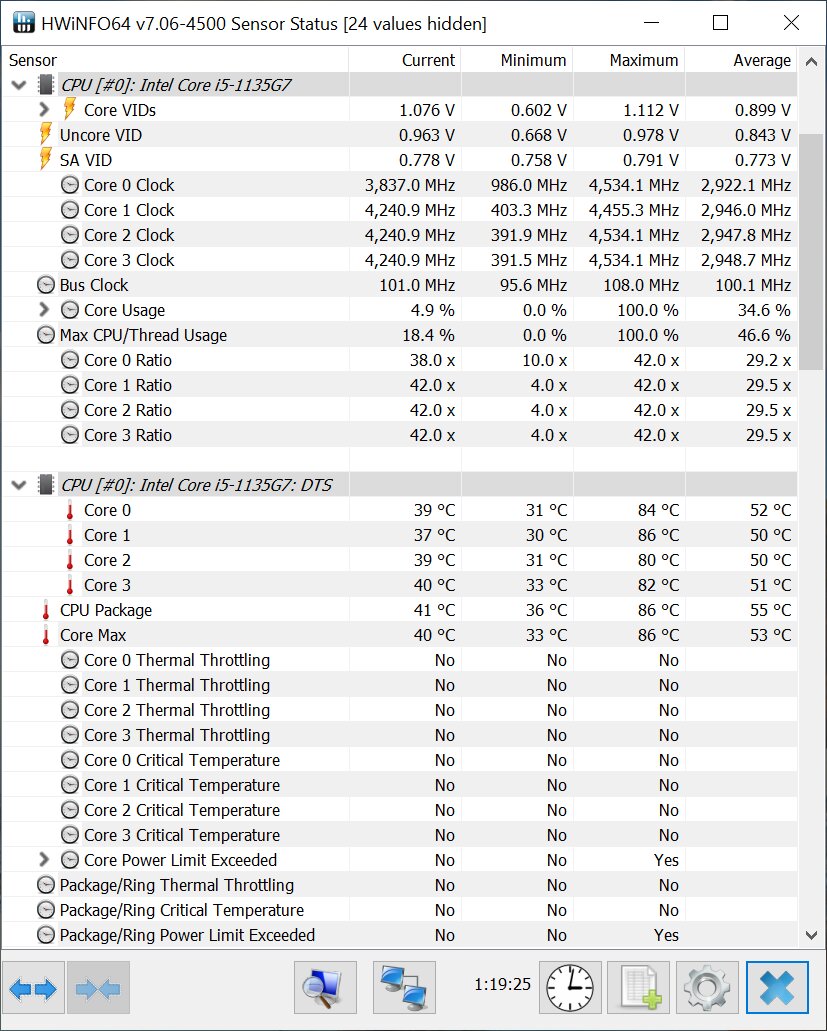The image size is (827, 1031).
Task: Open sensor settings gear icon
Action: (707, 989)
